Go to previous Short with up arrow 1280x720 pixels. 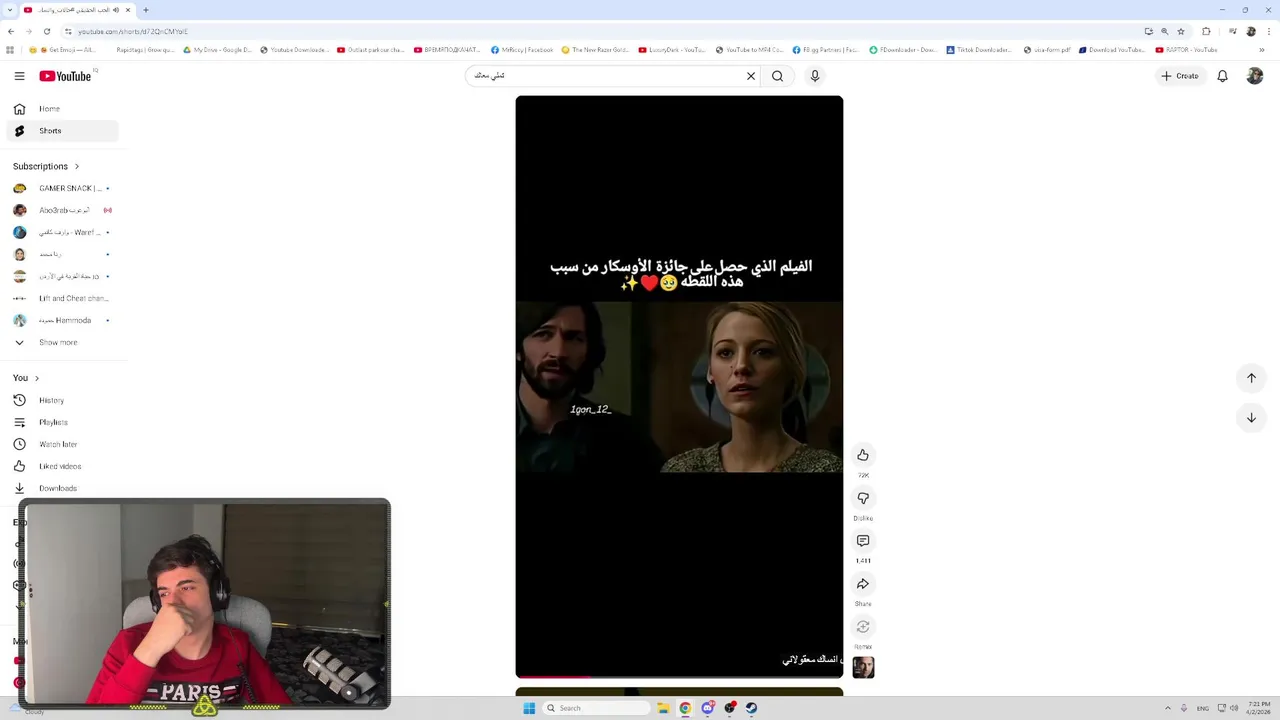click(1251, 378)
